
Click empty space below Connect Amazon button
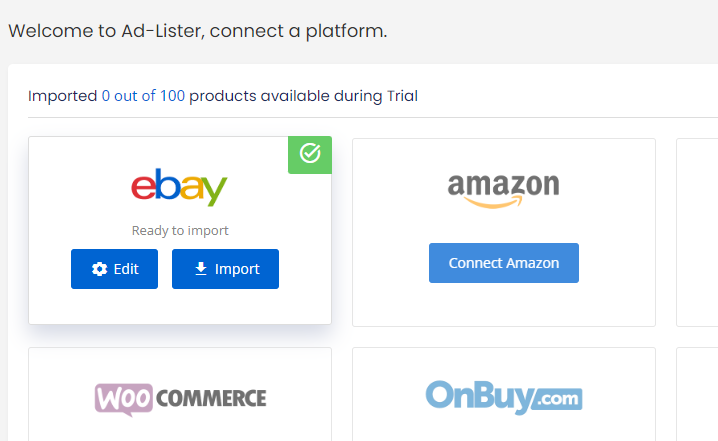tap(504, 305)
